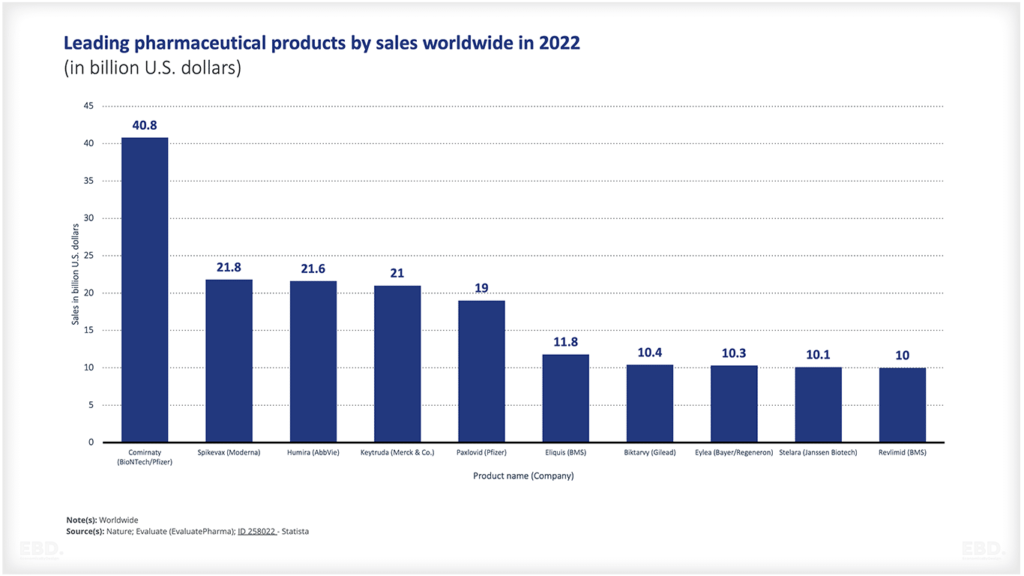Screen dimensions: 1024x576
Task: Click the 40.8 value label
Action: [145, 126]
